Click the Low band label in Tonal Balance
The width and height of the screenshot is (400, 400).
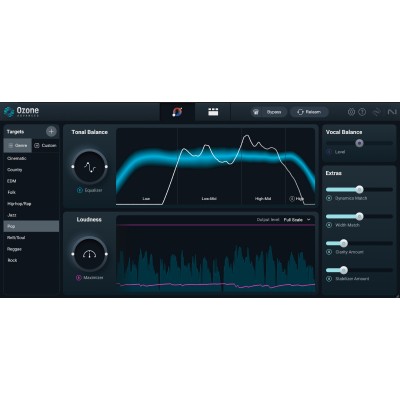click(x=146, y=199)
